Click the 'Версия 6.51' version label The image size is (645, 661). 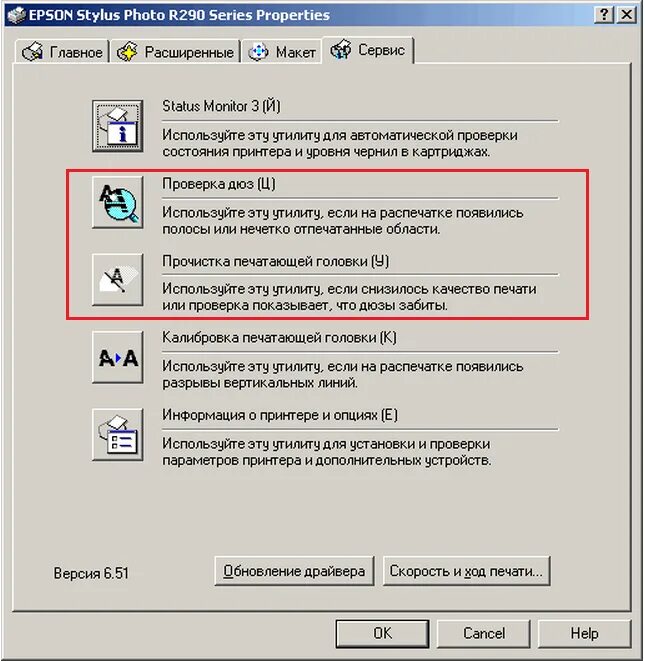coord(91,573)
